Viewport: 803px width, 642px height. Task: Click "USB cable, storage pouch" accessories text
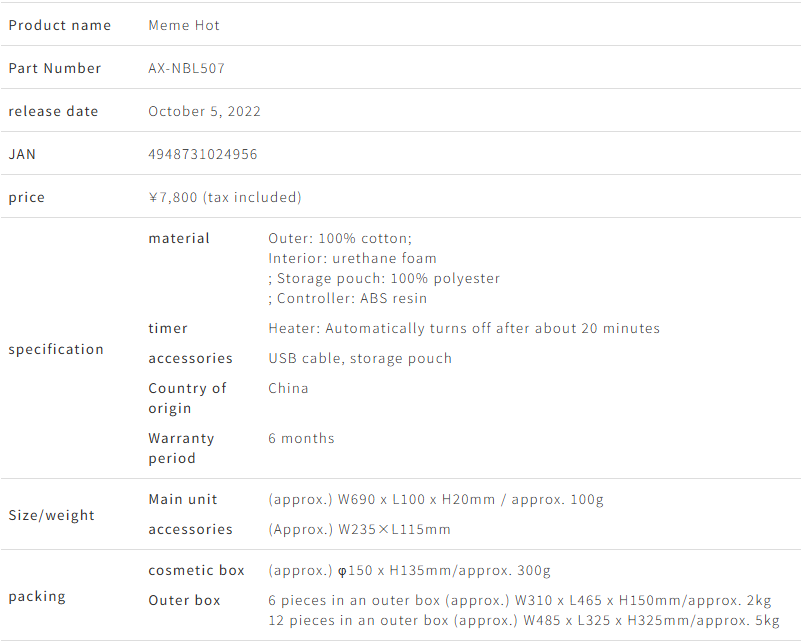click(x=360, y=358)
